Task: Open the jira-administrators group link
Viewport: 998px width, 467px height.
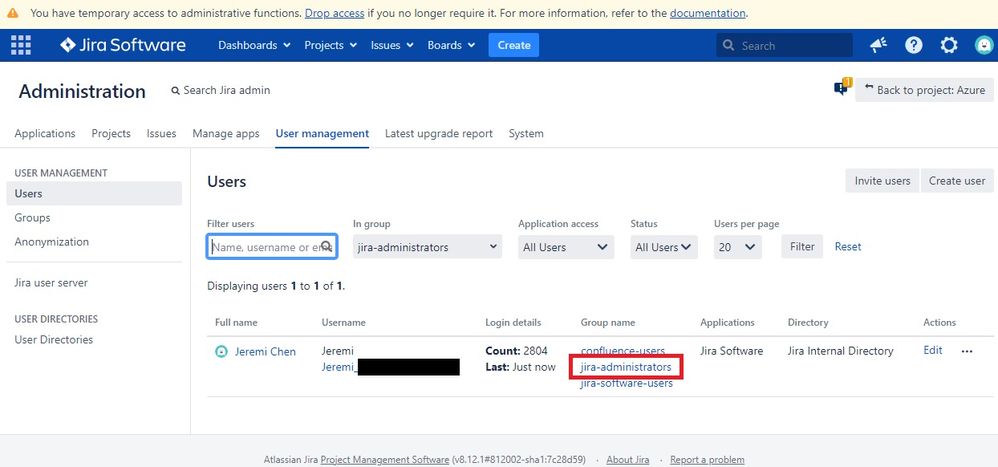Action: tap(626, 367)
